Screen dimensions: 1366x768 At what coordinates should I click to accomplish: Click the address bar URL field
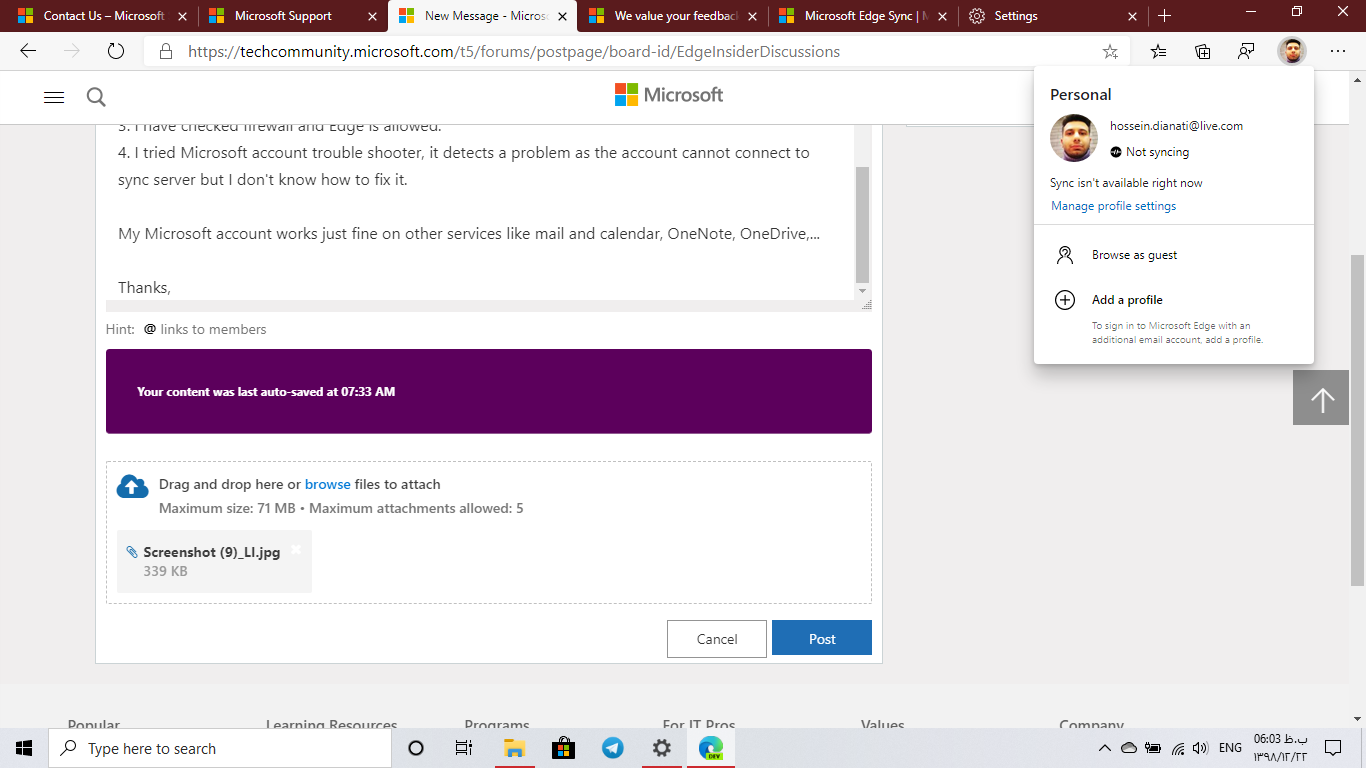pyautogui.click(x=637, y=52)
